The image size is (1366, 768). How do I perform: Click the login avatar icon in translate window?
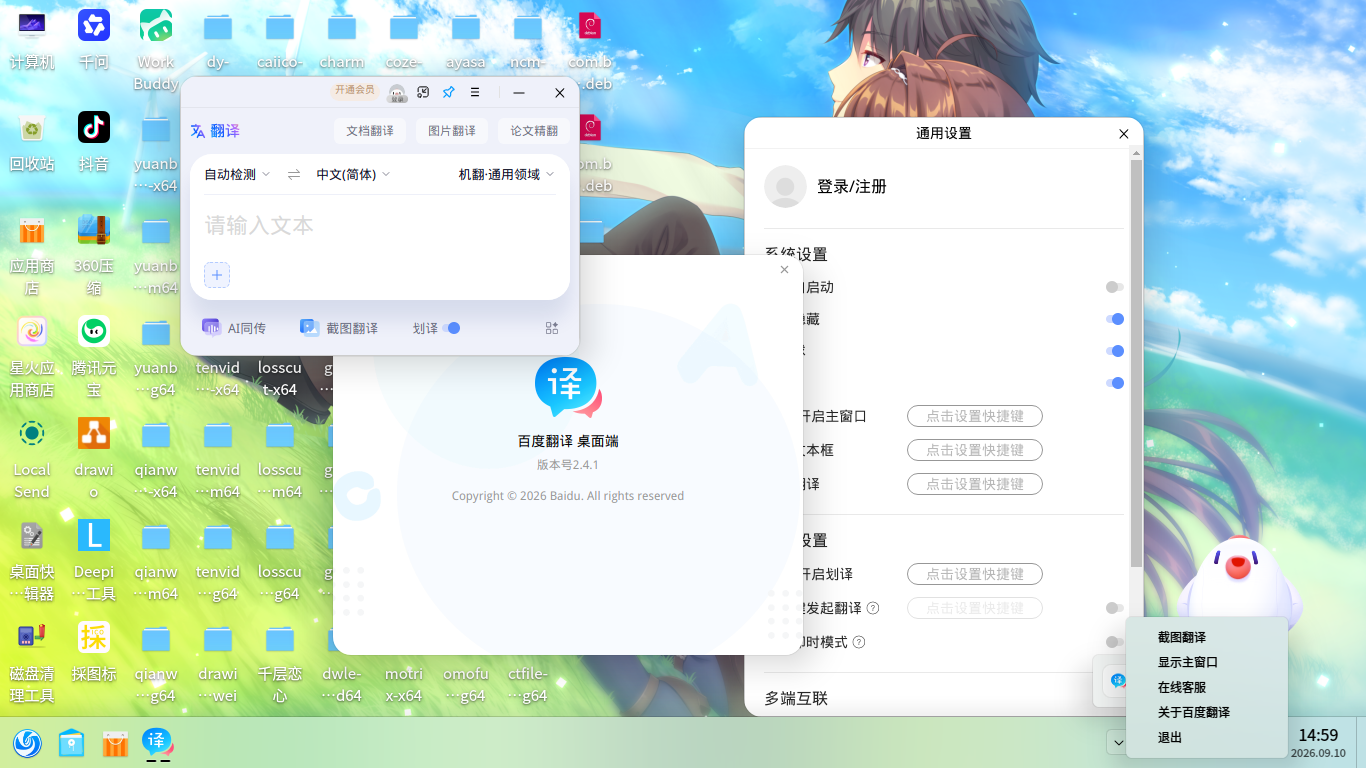pos(397,93)
